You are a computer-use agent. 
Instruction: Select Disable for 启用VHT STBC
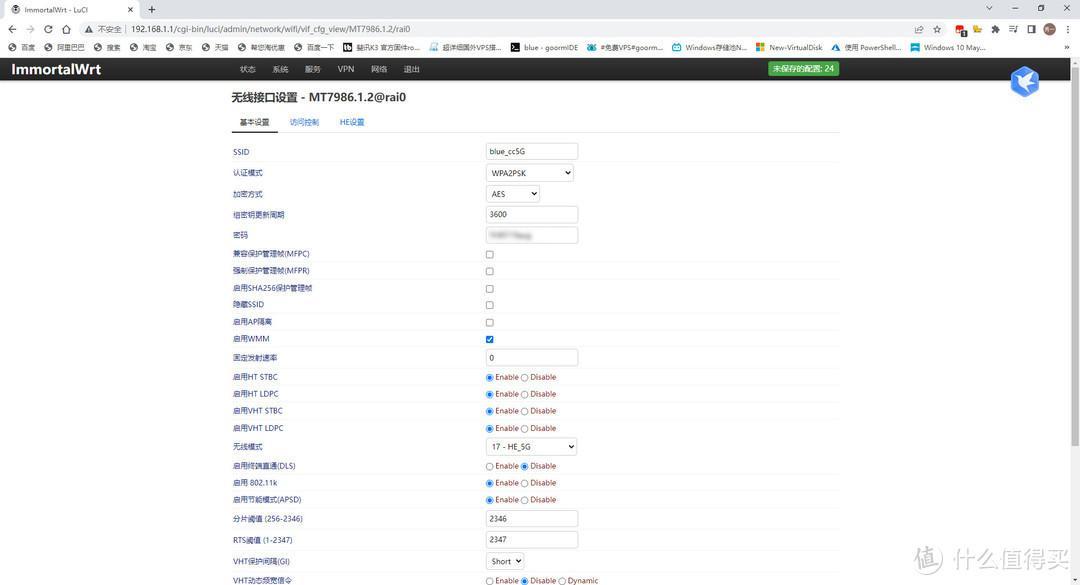pos(525,411)
